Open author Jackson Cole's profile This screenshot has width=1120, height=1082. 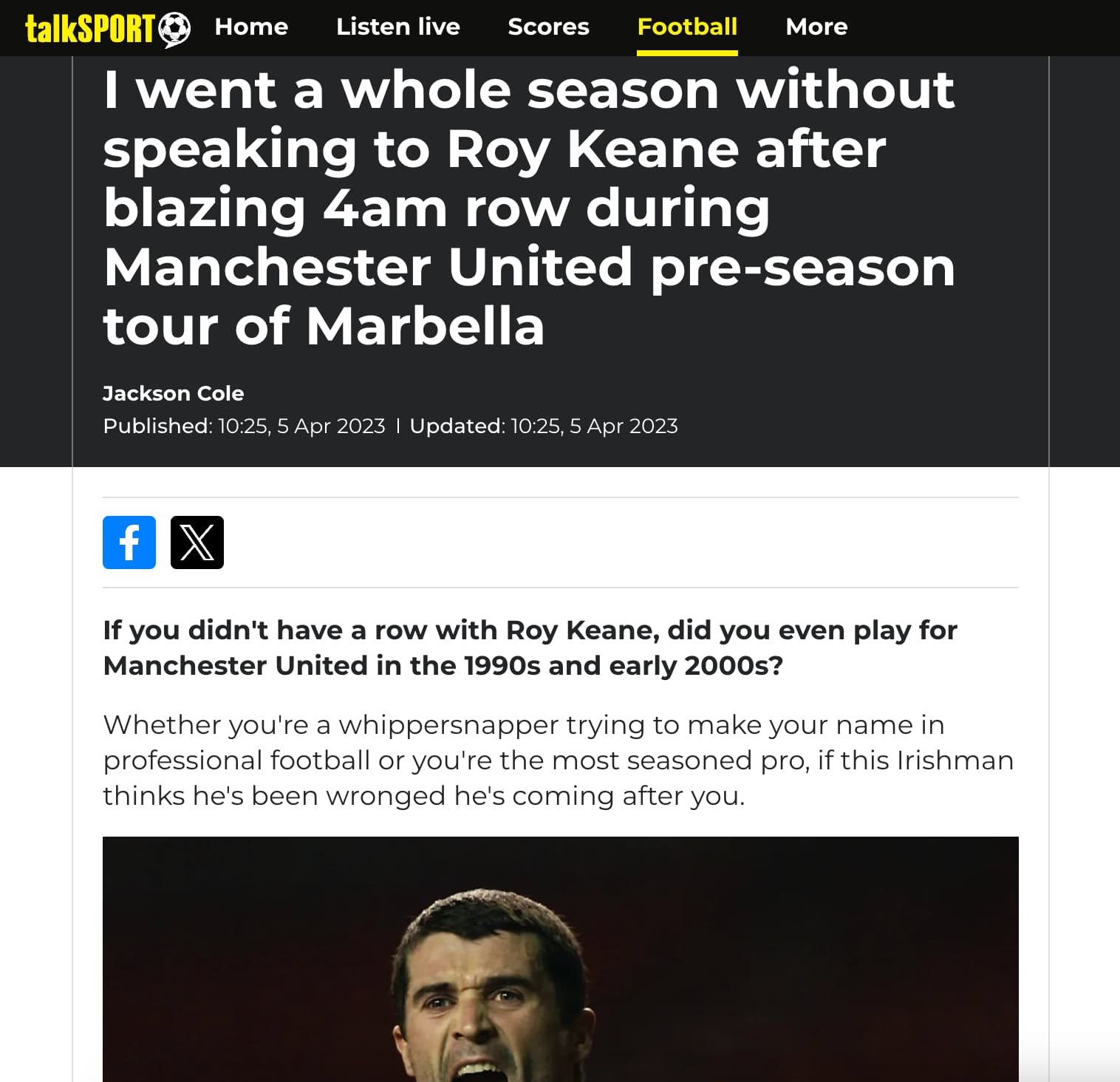173,393
